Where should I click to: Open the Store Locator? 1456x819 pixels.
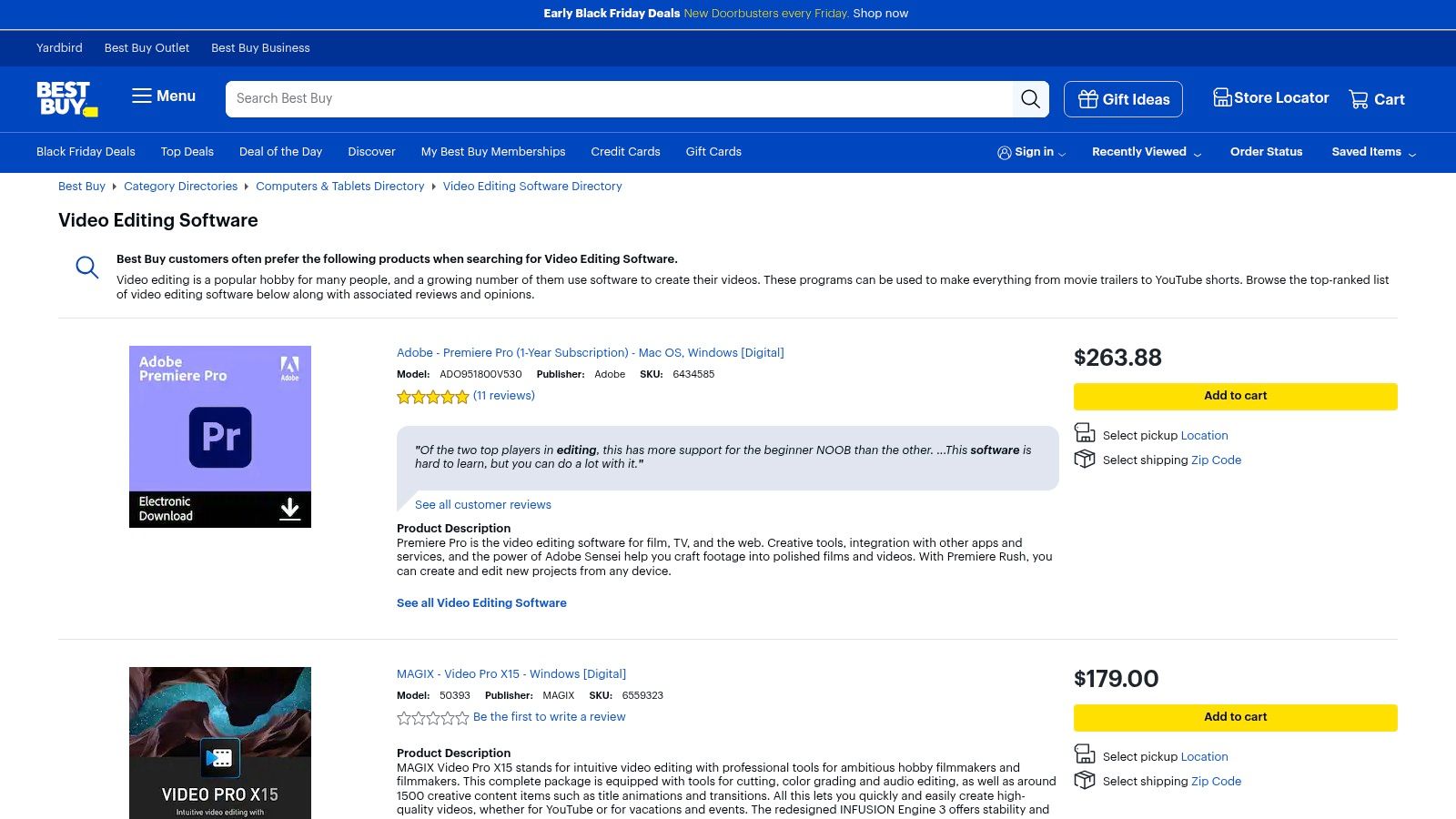pyautogui.click(x=1270, y=97)
